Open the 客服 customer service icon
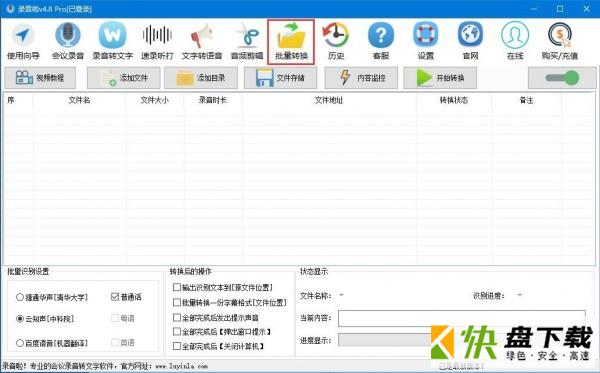Image resolution: width=600 pixels, height=373 pixels. pos(381,41)
